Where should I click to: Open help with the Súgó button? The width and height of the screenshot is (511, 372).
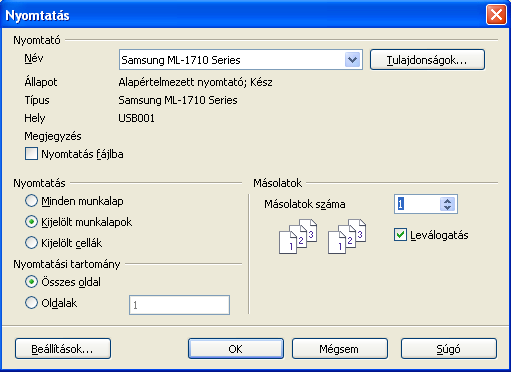(449, 349)
